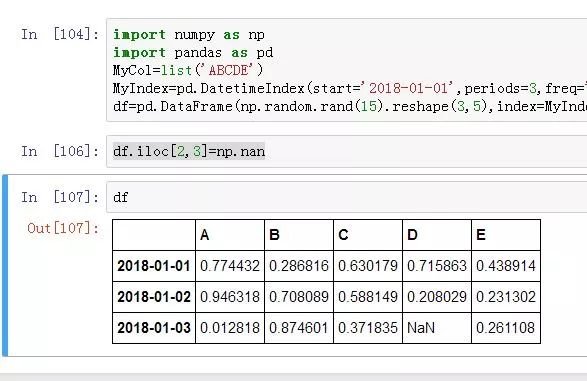Click the Out[107] output prompt
Image resolution: width=587 pixels, height=381 pixels.
[x=63, y=228]
